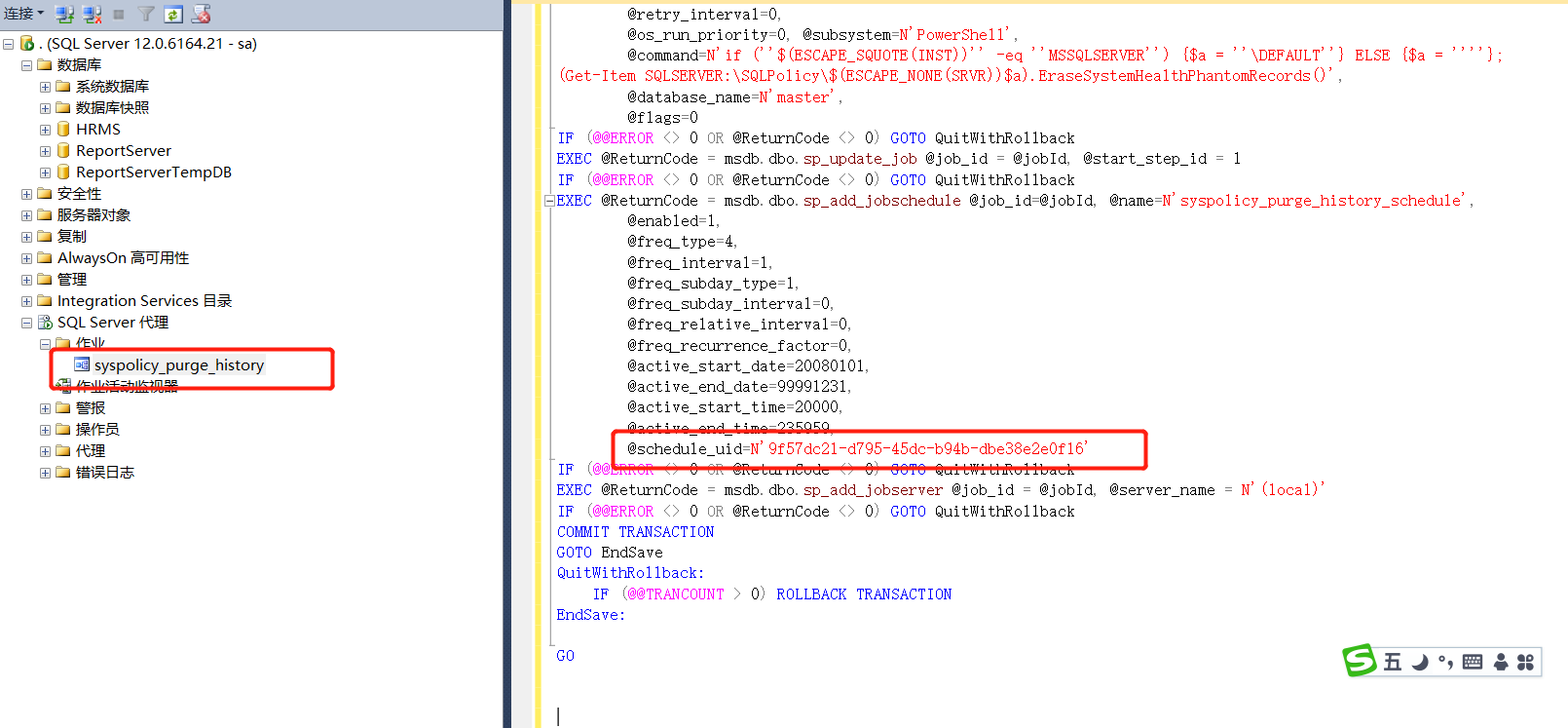This screenshot has height=728, width=1568.
Task: Open the 连接 dropdown in Object Explorer
Action: 24,14
